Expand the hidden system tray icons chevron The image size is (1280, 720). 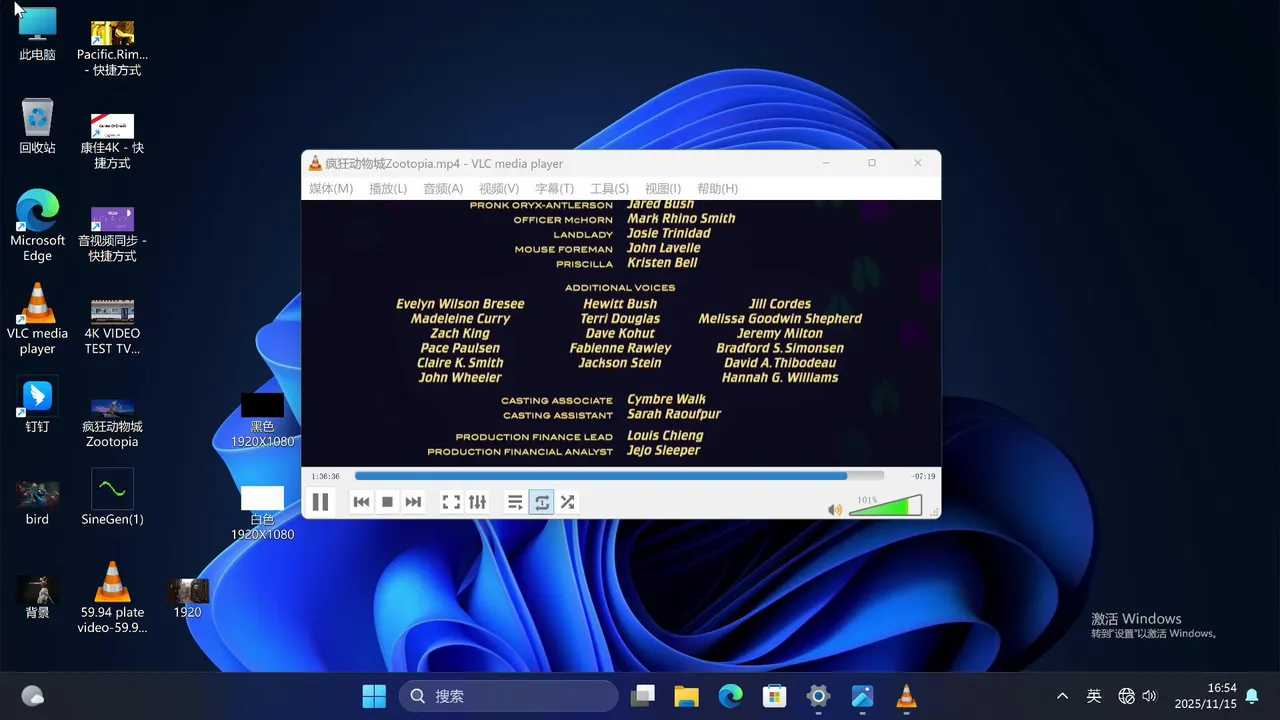click(x=1062, y=696)
